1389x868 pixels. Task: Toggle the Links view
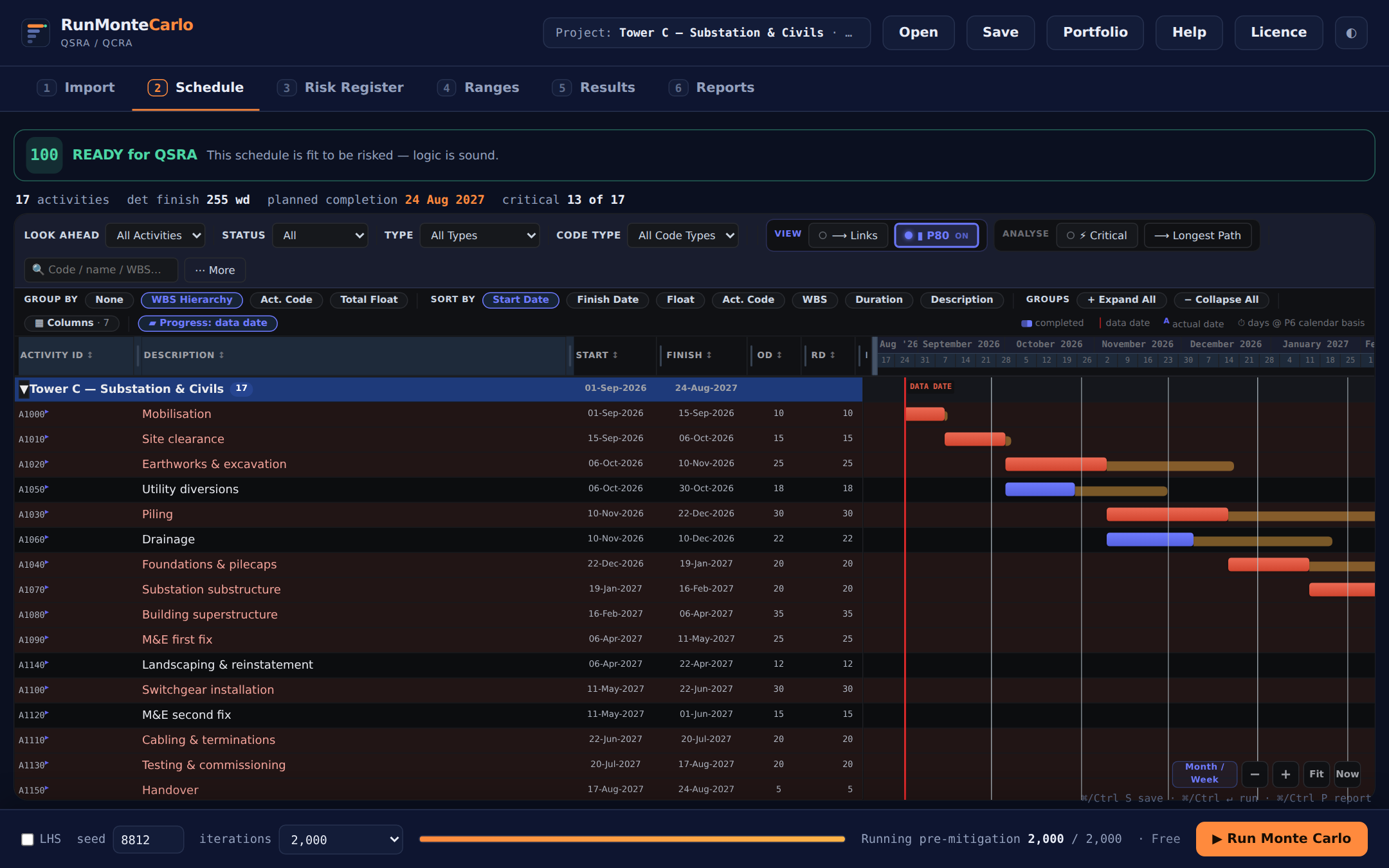(x=848, y=235)
